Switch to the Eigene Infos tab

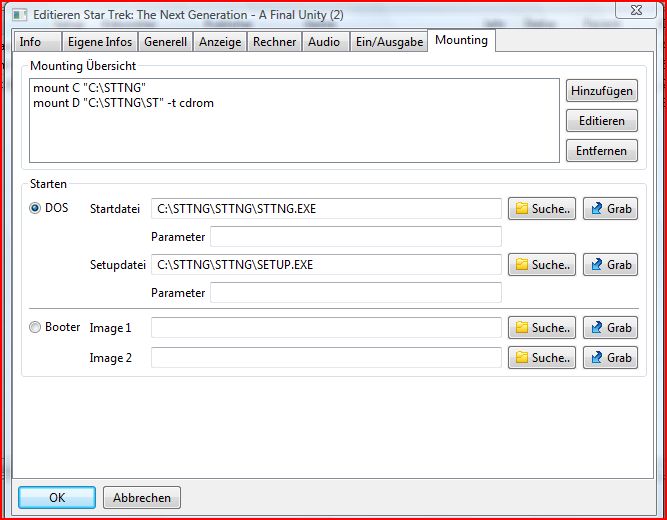click(99, 42)
